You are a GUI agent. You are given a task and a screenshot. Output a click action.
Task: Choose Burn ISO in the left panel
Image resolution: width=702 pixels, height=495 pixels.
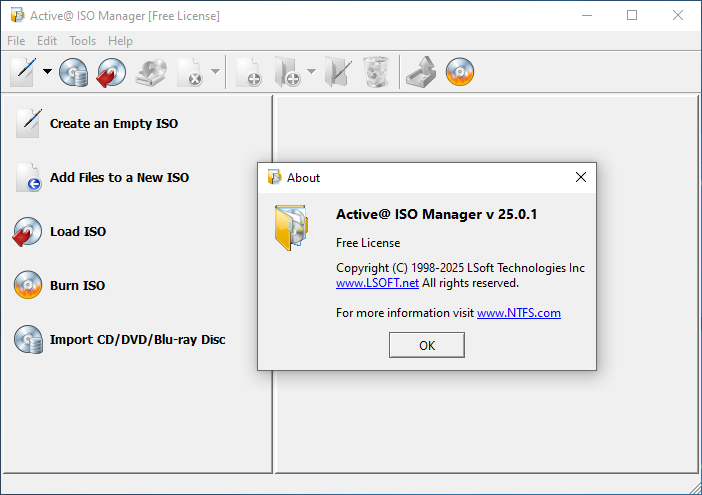[x=77, y=286]
